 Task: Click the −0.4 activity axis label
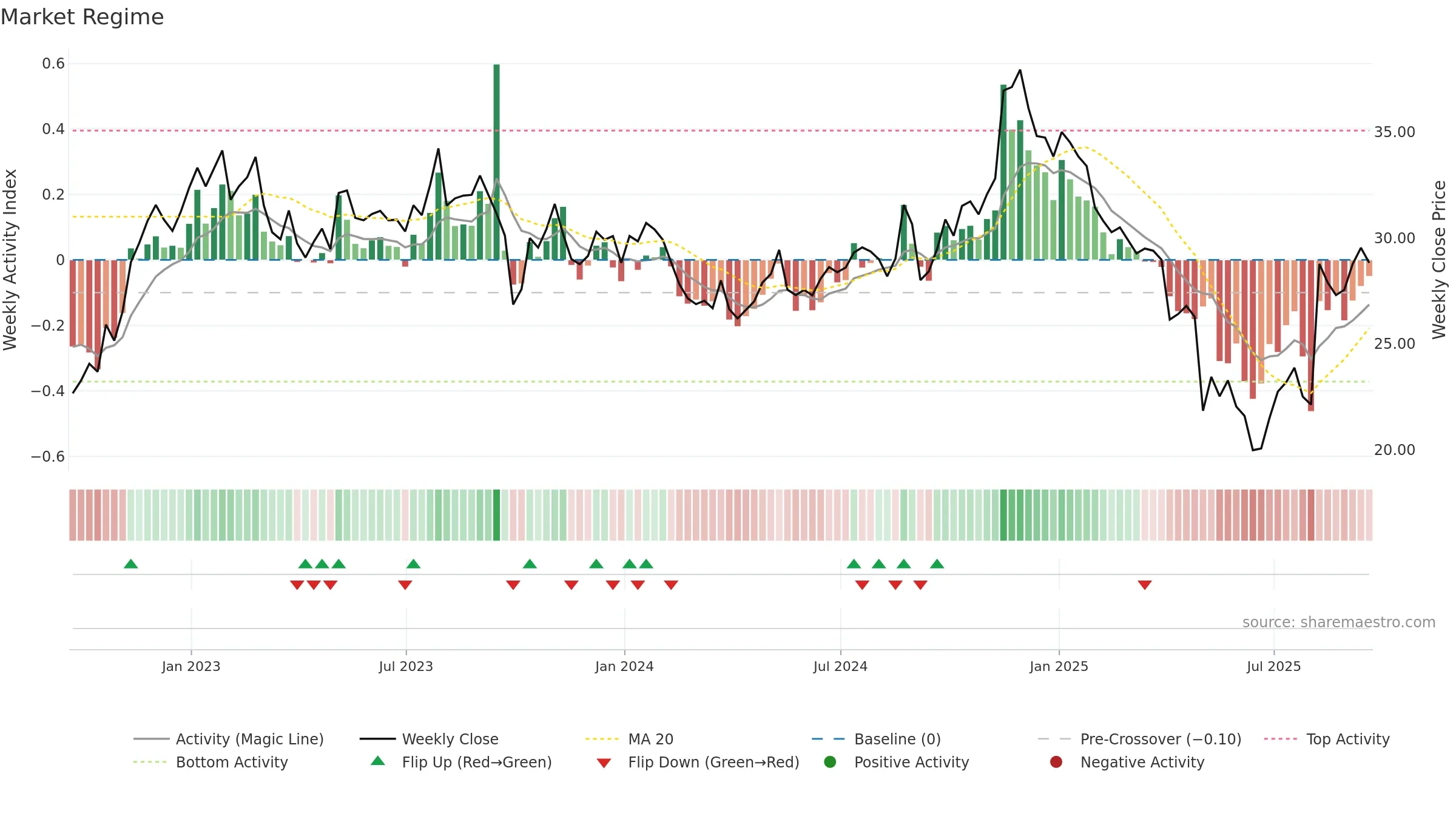[48, 391]
